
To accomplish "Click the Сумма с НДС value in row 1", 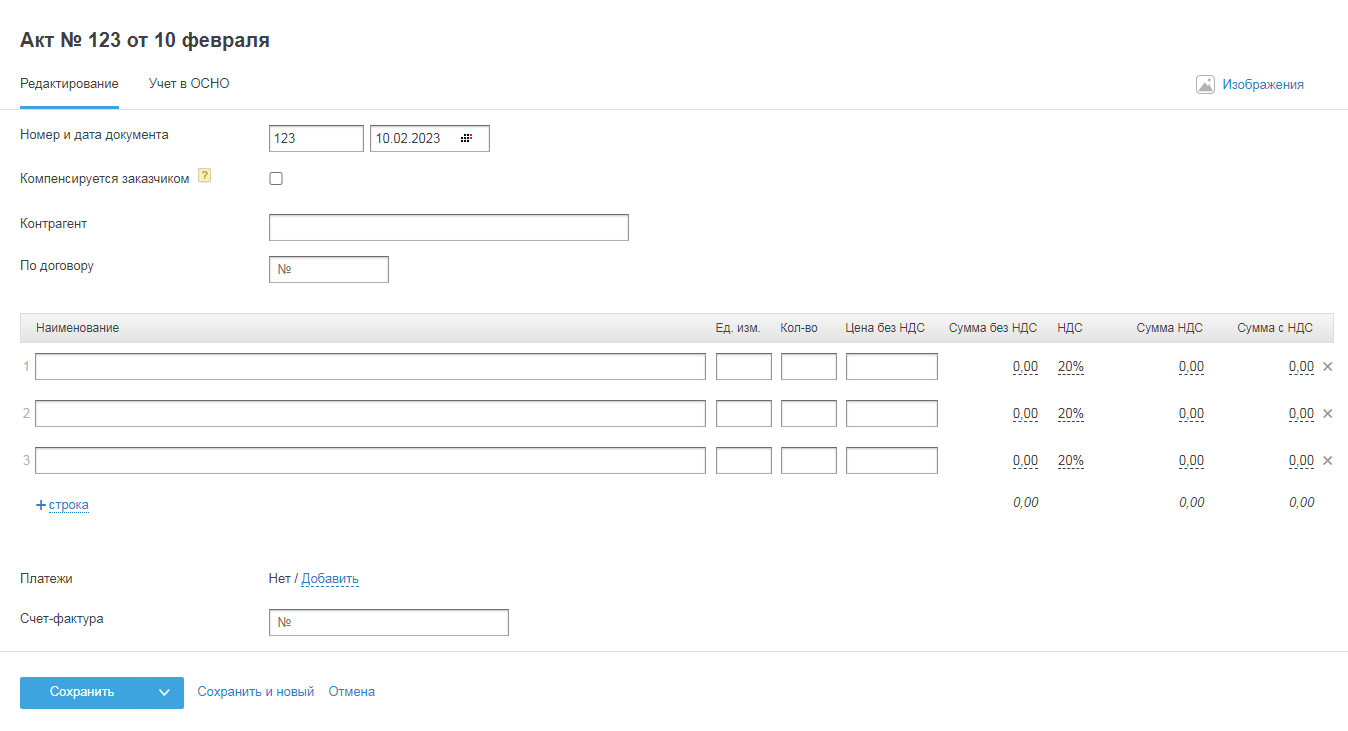I will click(x=1302, y=367).
